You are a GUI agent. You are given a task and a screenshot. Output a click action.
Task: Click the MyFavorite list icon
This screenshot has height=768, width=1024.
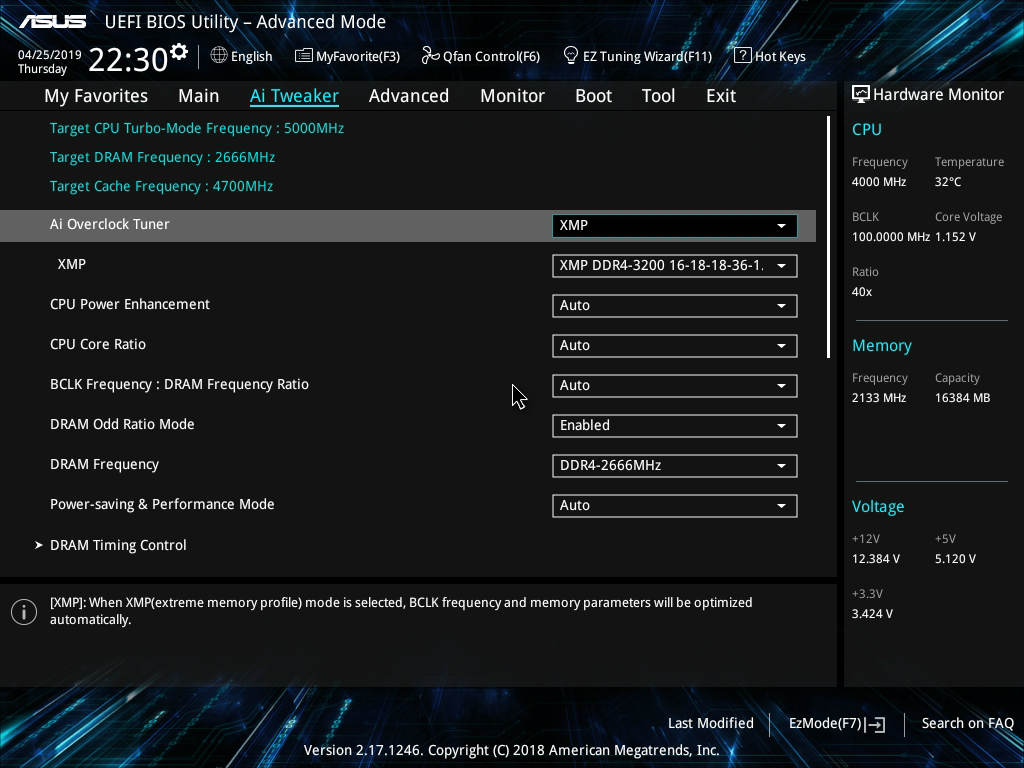[303, 56]
